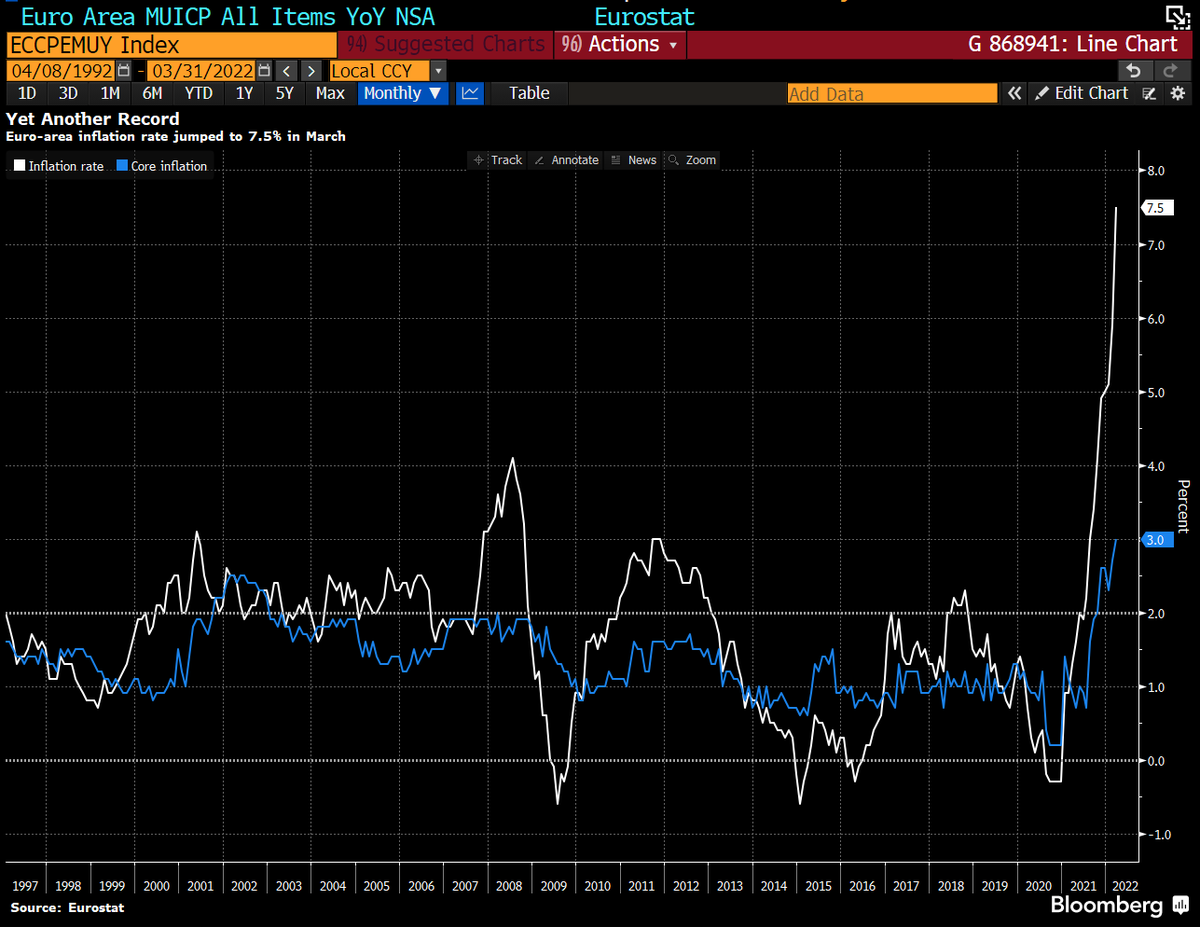
Task: Click the blue 3.0 last-value label
Action: [1156, 540]
